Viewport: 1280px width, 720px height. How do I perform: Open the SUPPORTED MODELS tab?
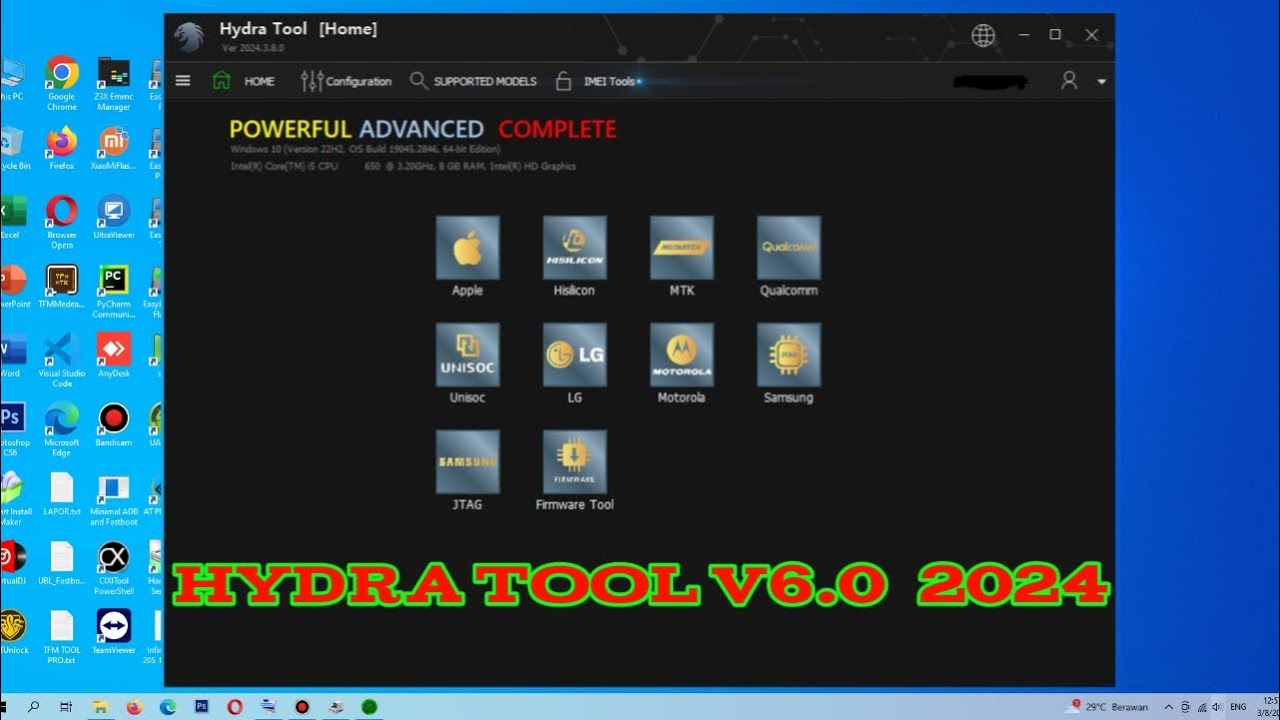click(473, 81)
